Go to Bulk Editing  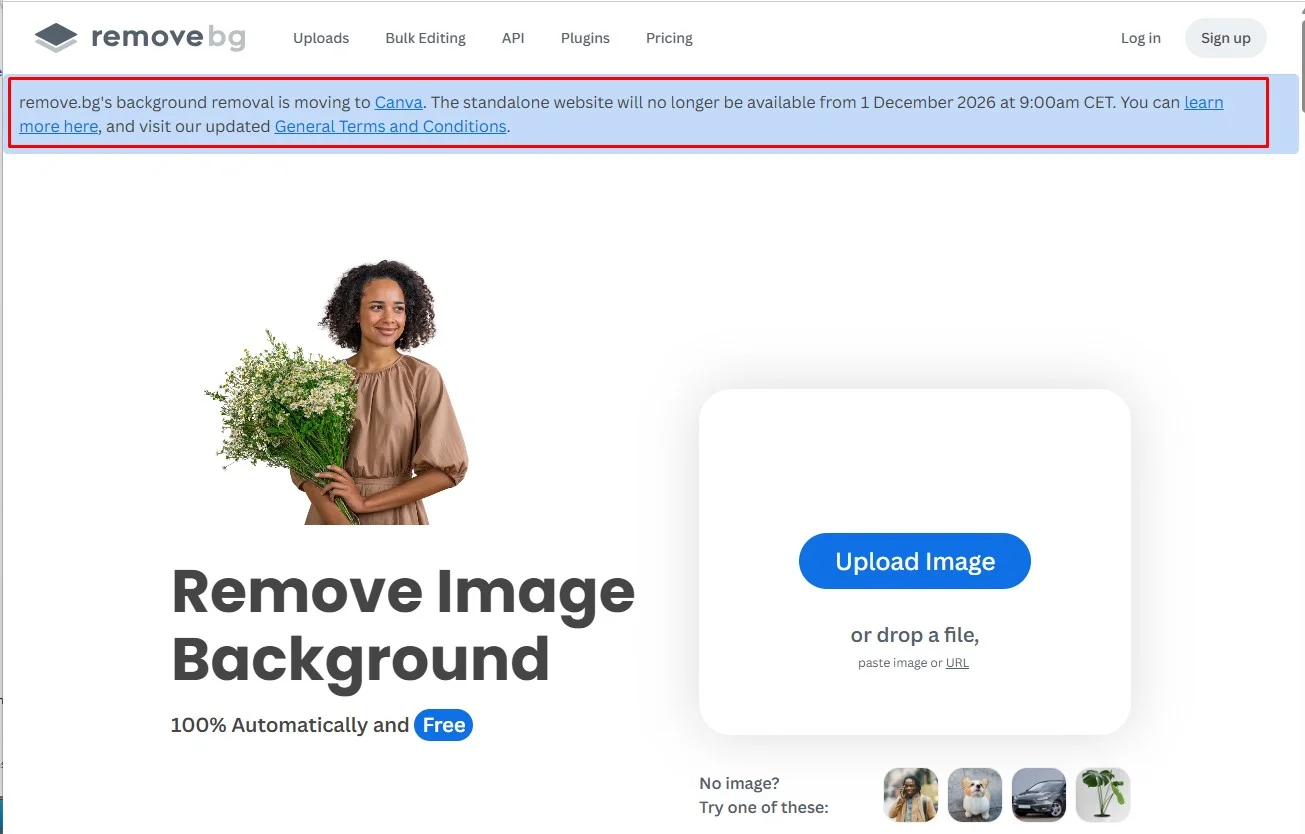tap(425, 38)
